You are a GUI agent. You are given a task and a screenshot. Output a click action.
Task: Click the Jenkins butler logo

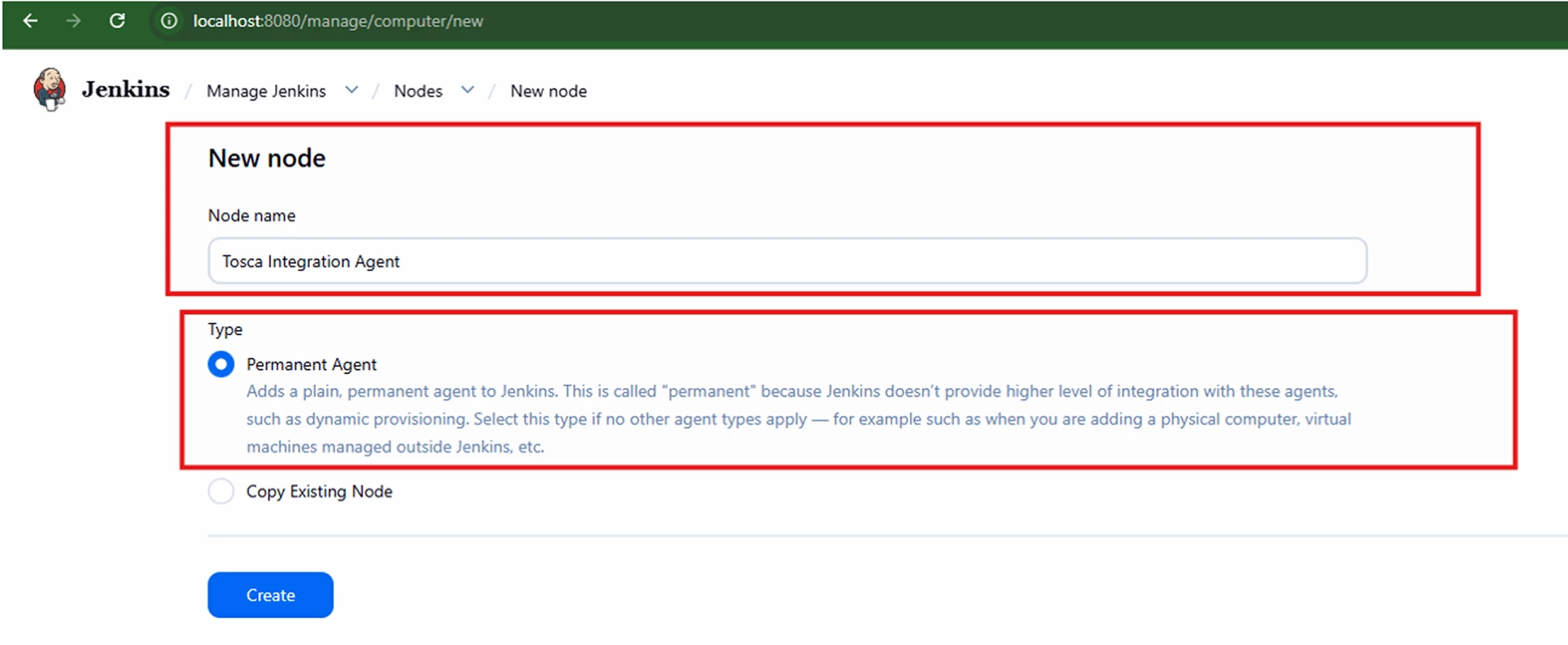click(49, 89)
